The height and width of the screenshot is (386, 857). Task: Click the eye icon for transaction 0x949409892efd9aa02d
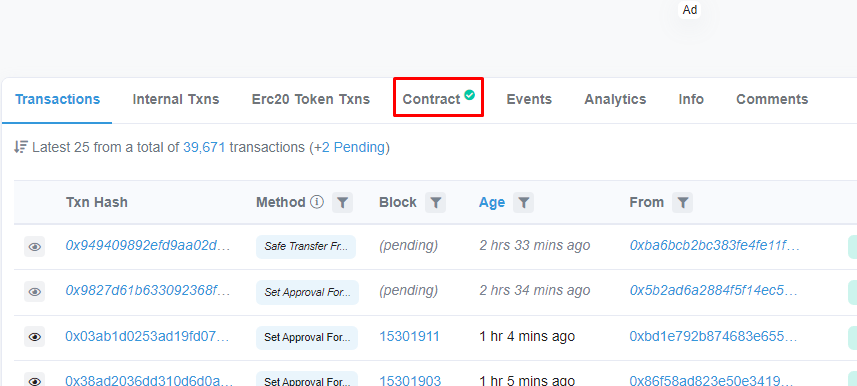pyautogui.click(x=34, y=247)
